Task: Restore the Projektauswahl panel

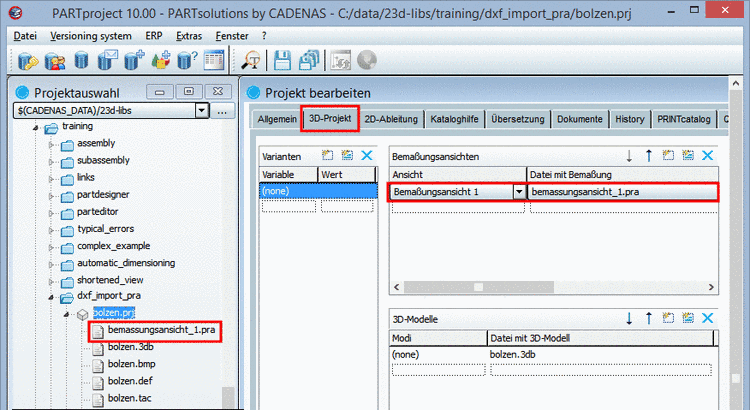Action: point(189,91)
